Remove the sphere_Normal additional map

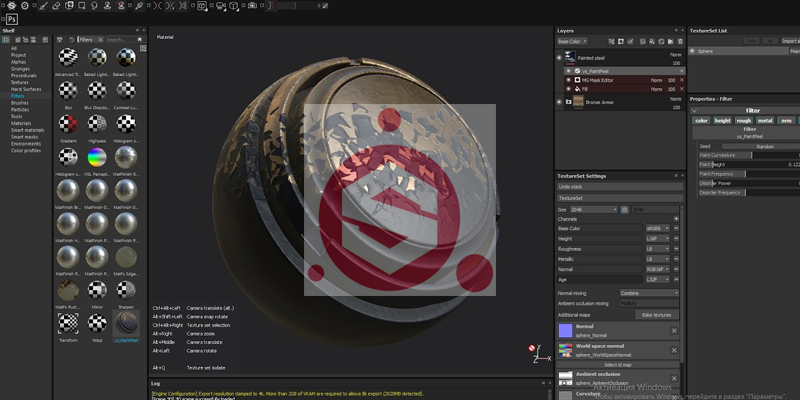tap(674, 331)
